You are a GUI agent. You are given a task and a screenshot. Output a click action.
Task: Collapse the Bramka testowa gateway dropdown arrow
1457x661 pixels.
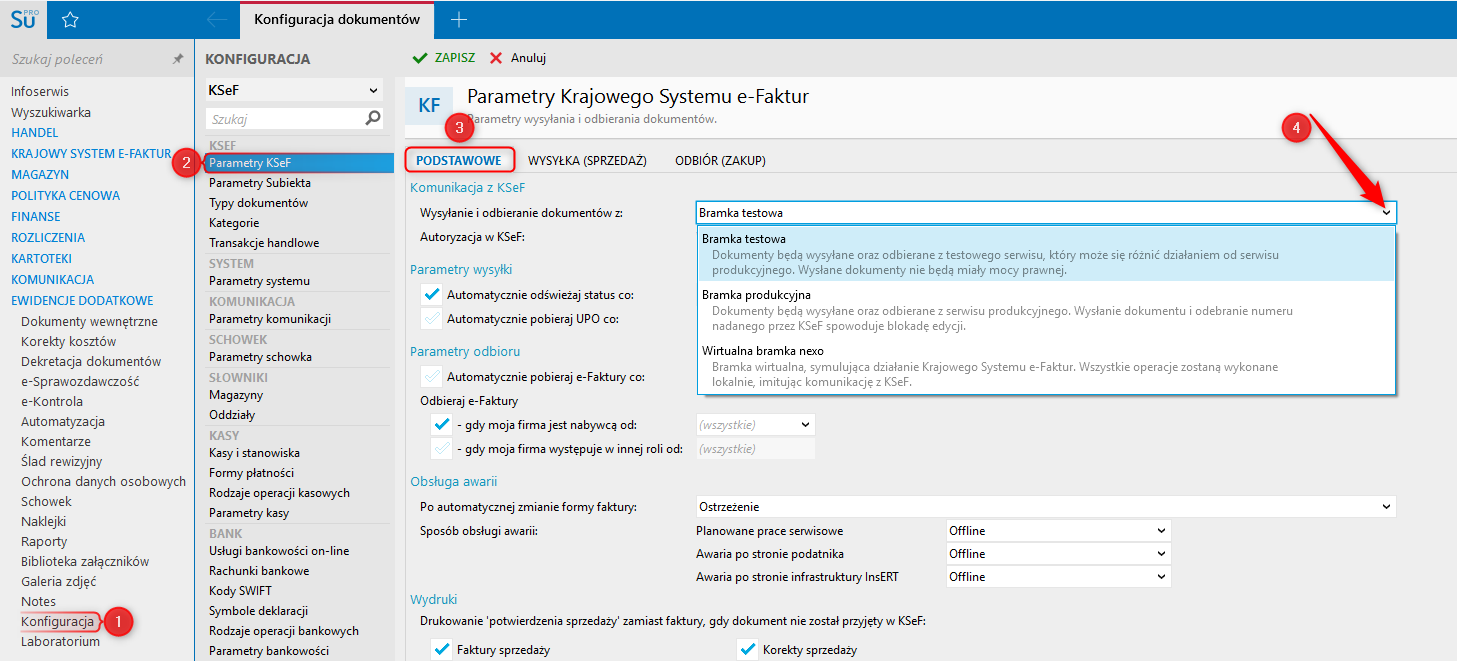(x=1386, y=212)
